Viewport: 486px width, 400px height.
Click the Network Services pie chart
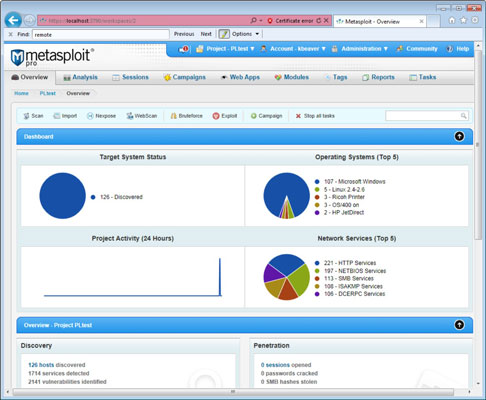pos(287,277)
